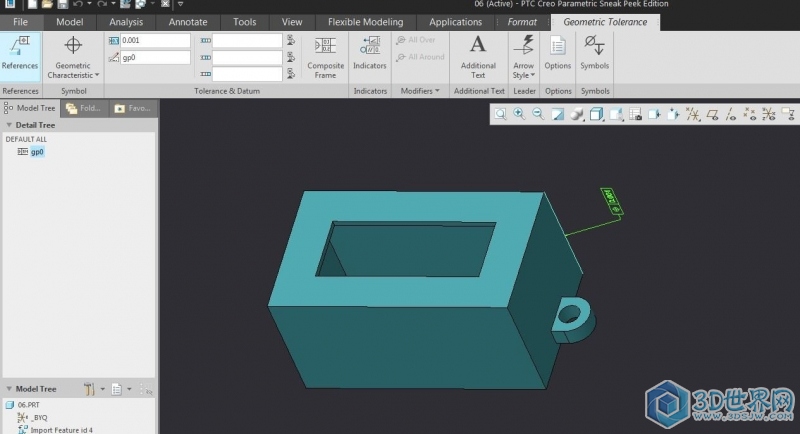
Task: Click the tolerance value field showing 0.001
Action: [x=155, y=40]
